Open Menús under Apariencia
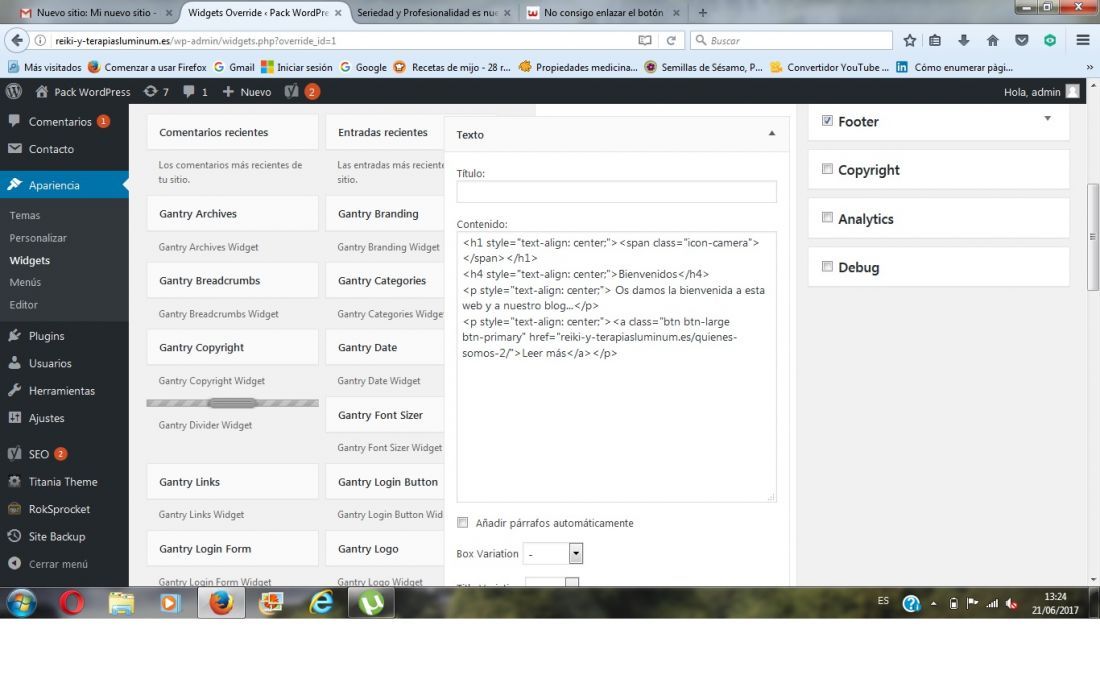Image resolution: width=1100 pixels, height=679 pixels. pyautogui.click(x=25, y=282)
